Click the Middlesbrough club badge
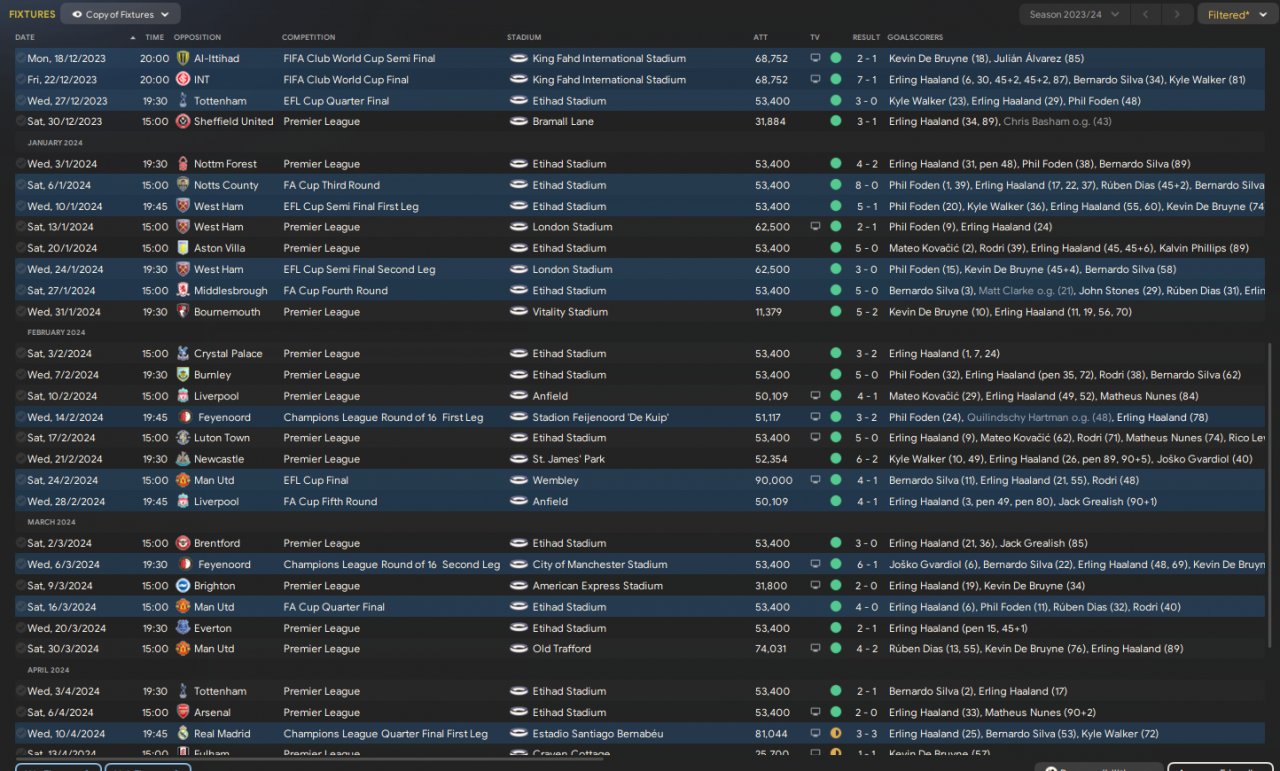The width and height of the screenshot is (1280, 771). [183, 291]
